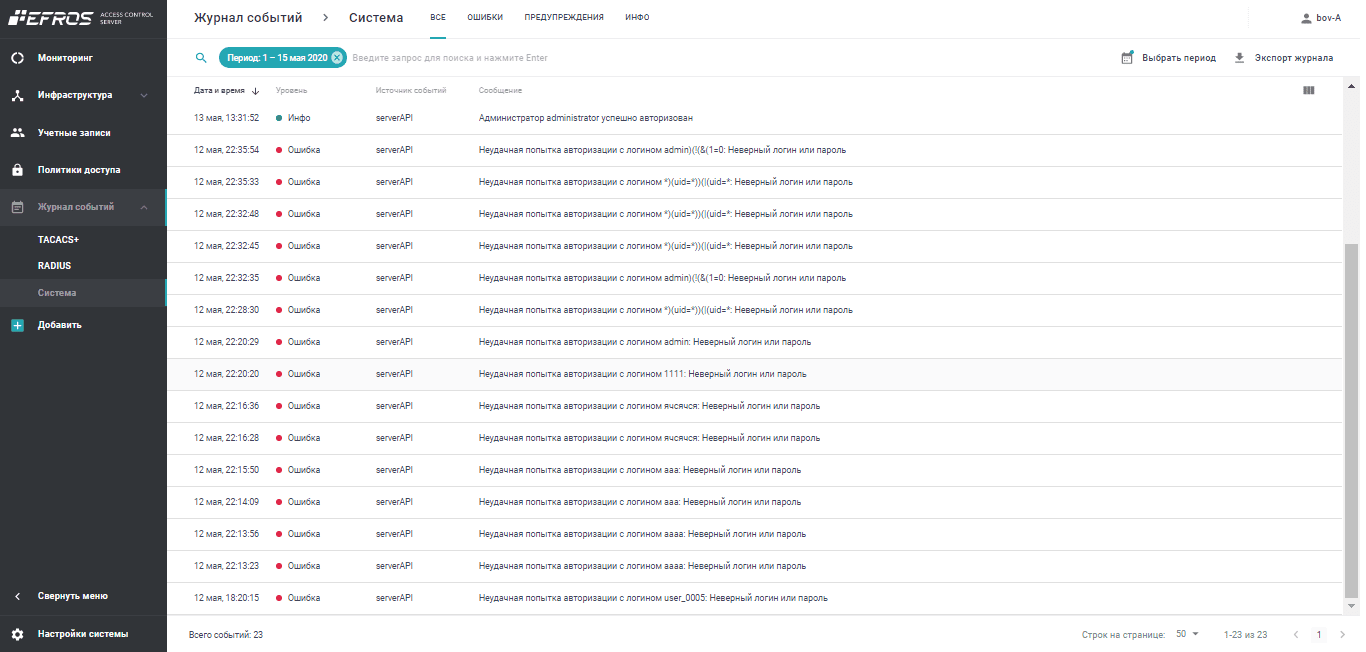1366x652 pixels.
Task: Click the search magnifier icon
Action: pos(201,58)
